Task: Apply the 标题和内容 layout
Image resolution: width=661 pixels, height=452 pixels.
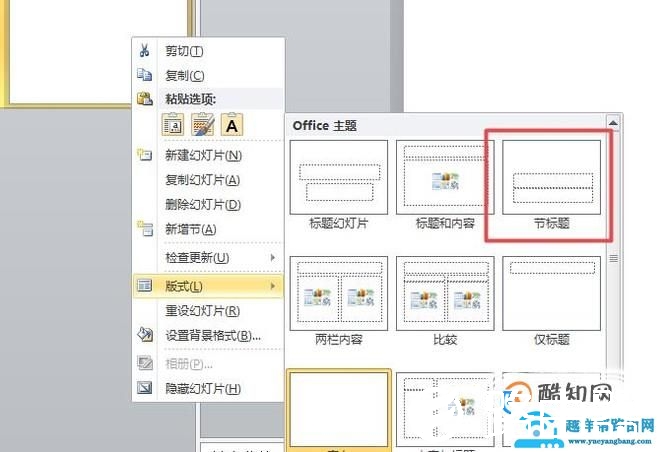Action: tap(447, 177)
